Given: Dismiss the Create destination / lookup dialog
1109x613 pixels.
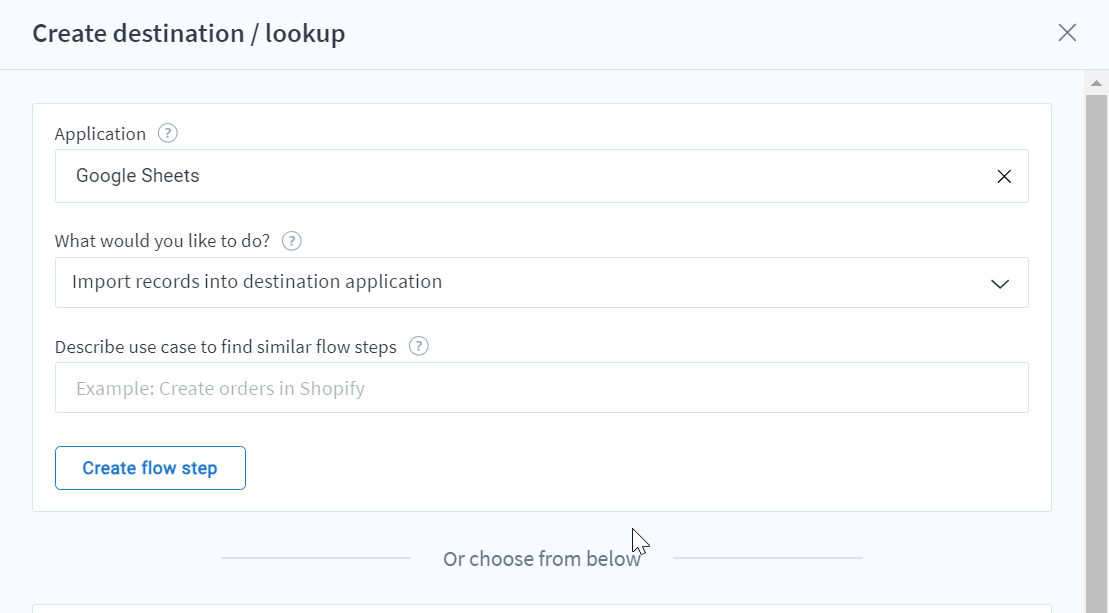Looking at the screenshot, I should (1067, 32).
